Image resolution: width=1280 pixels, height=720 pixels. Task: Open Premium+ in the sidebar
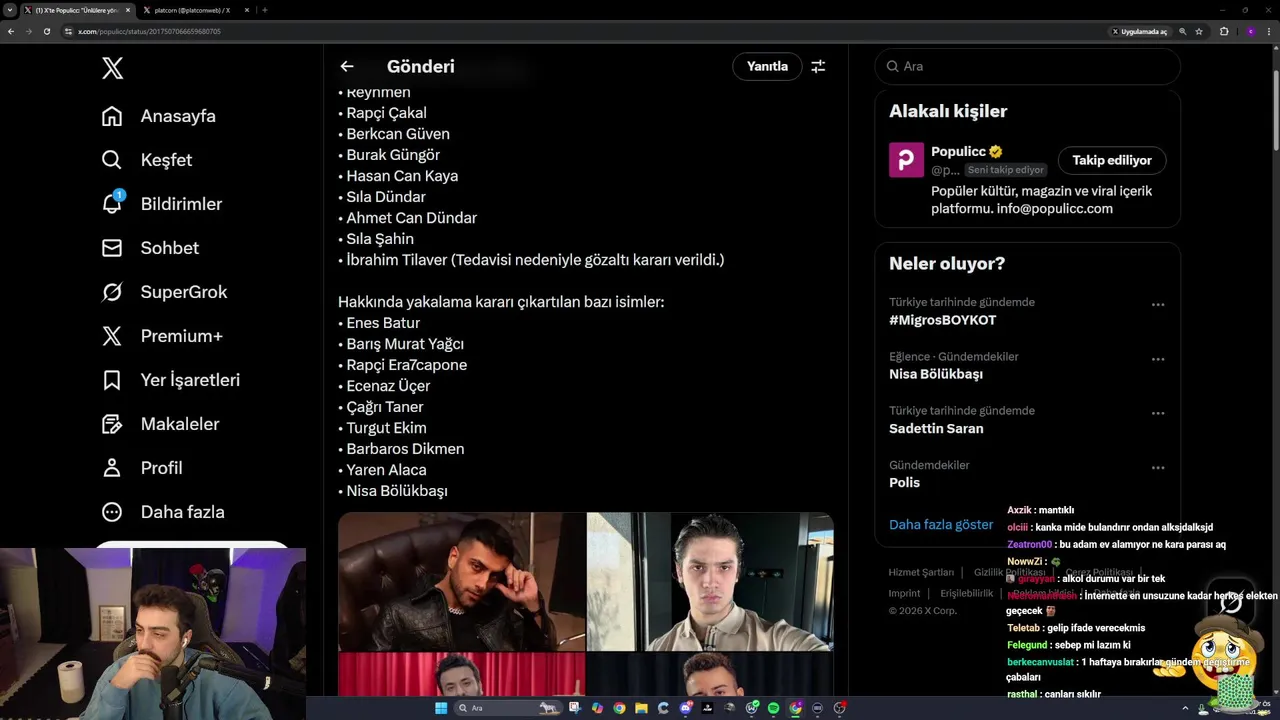coord(162,336)
